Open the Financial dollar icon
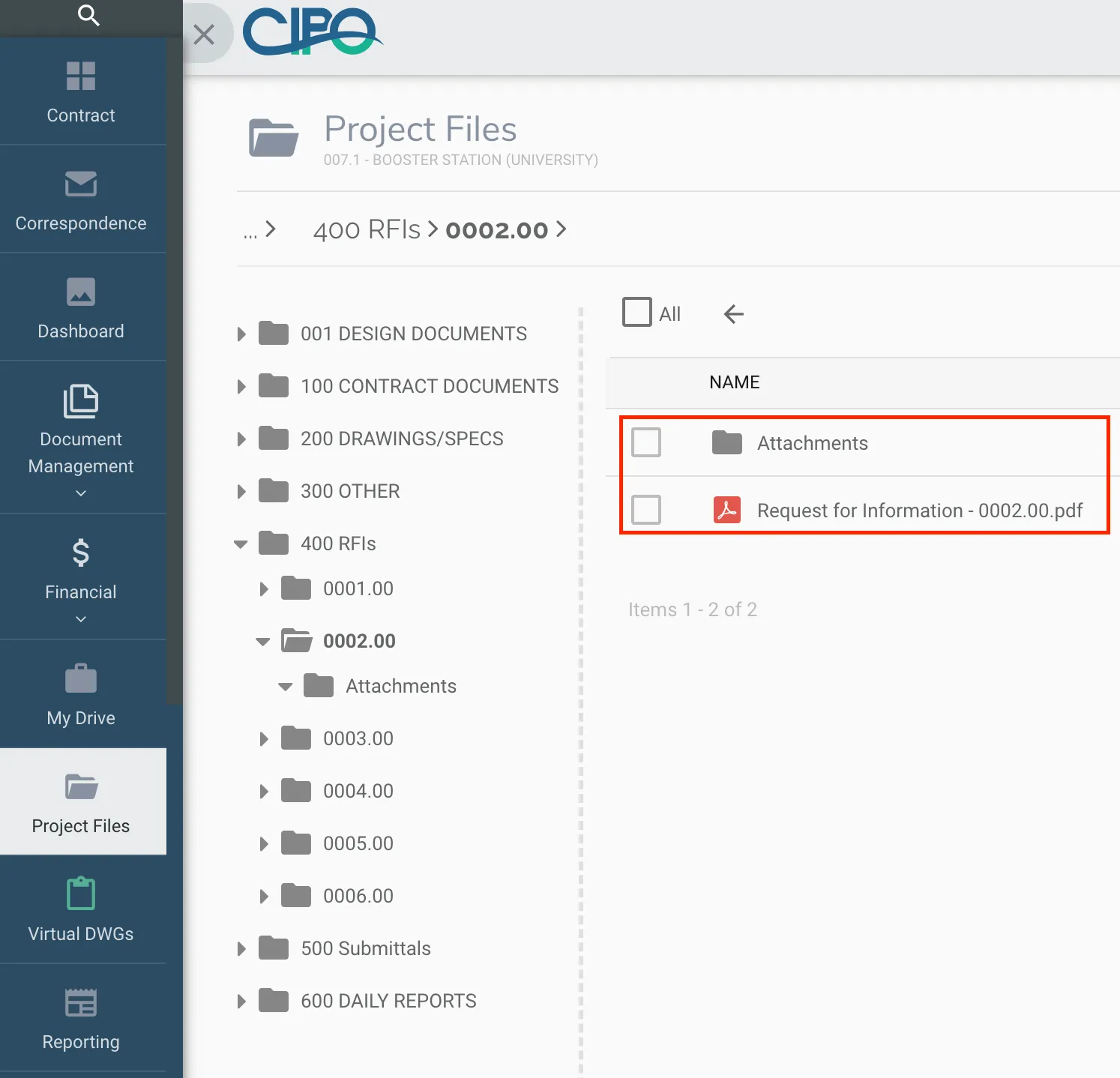The height and width of the screenshot is (1078, 1120). [x=81, y=552]
